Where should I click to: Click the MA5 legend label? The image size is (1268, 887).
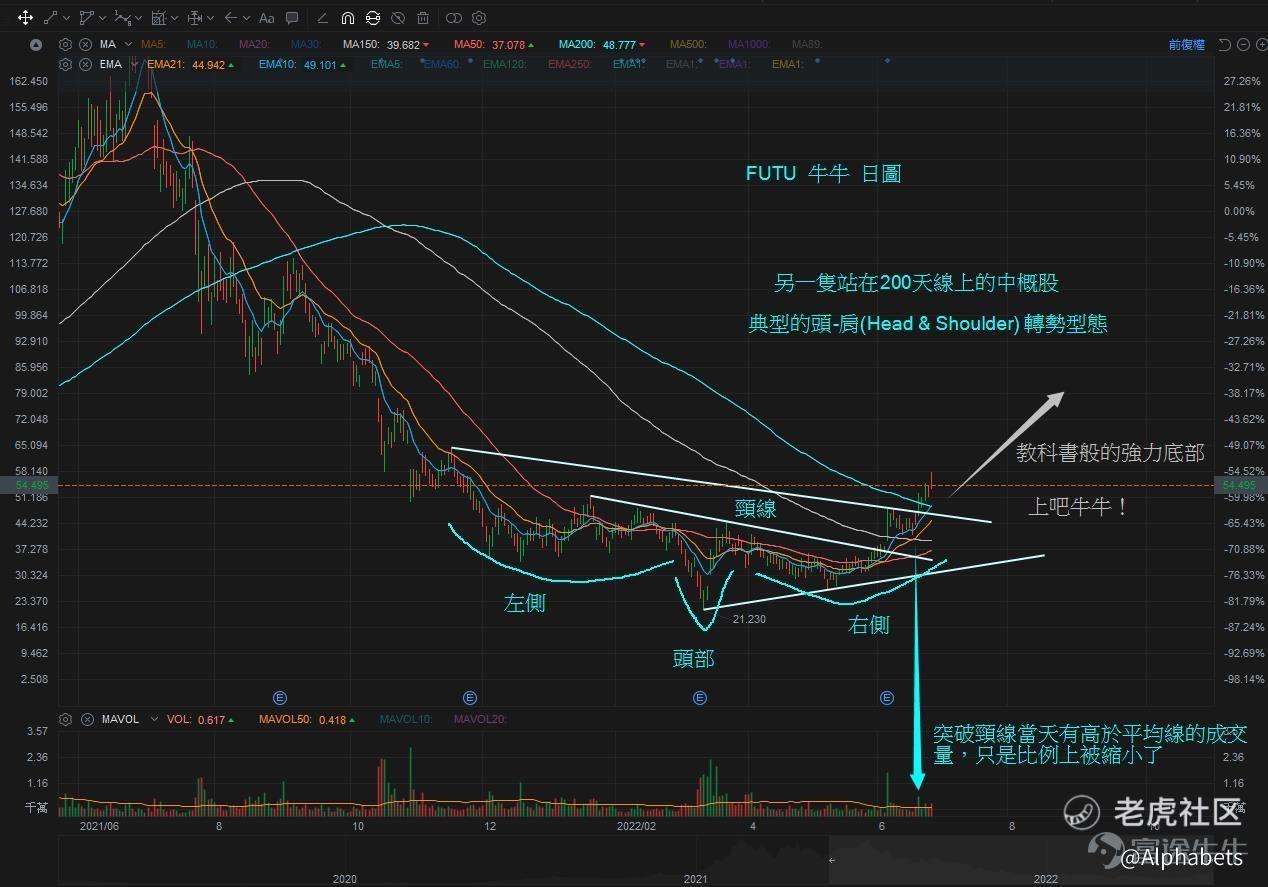click(153, 44)
